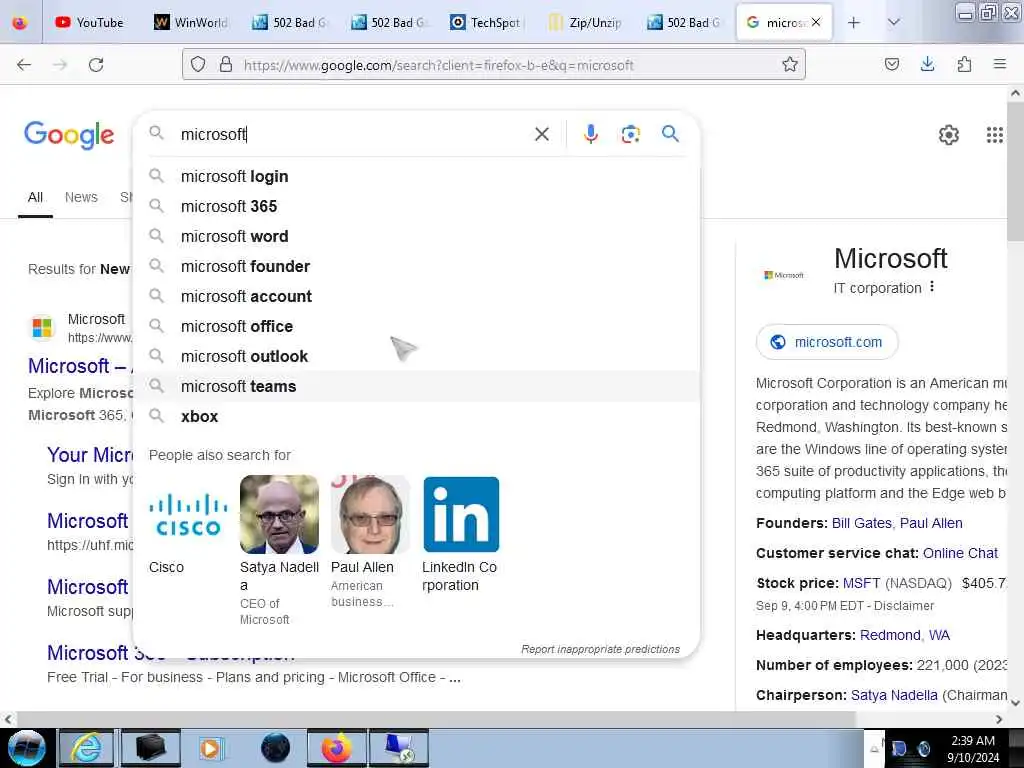Open more options next to IT corporation
This screenshot has width=1024, height=768.
tap(932, 287)
